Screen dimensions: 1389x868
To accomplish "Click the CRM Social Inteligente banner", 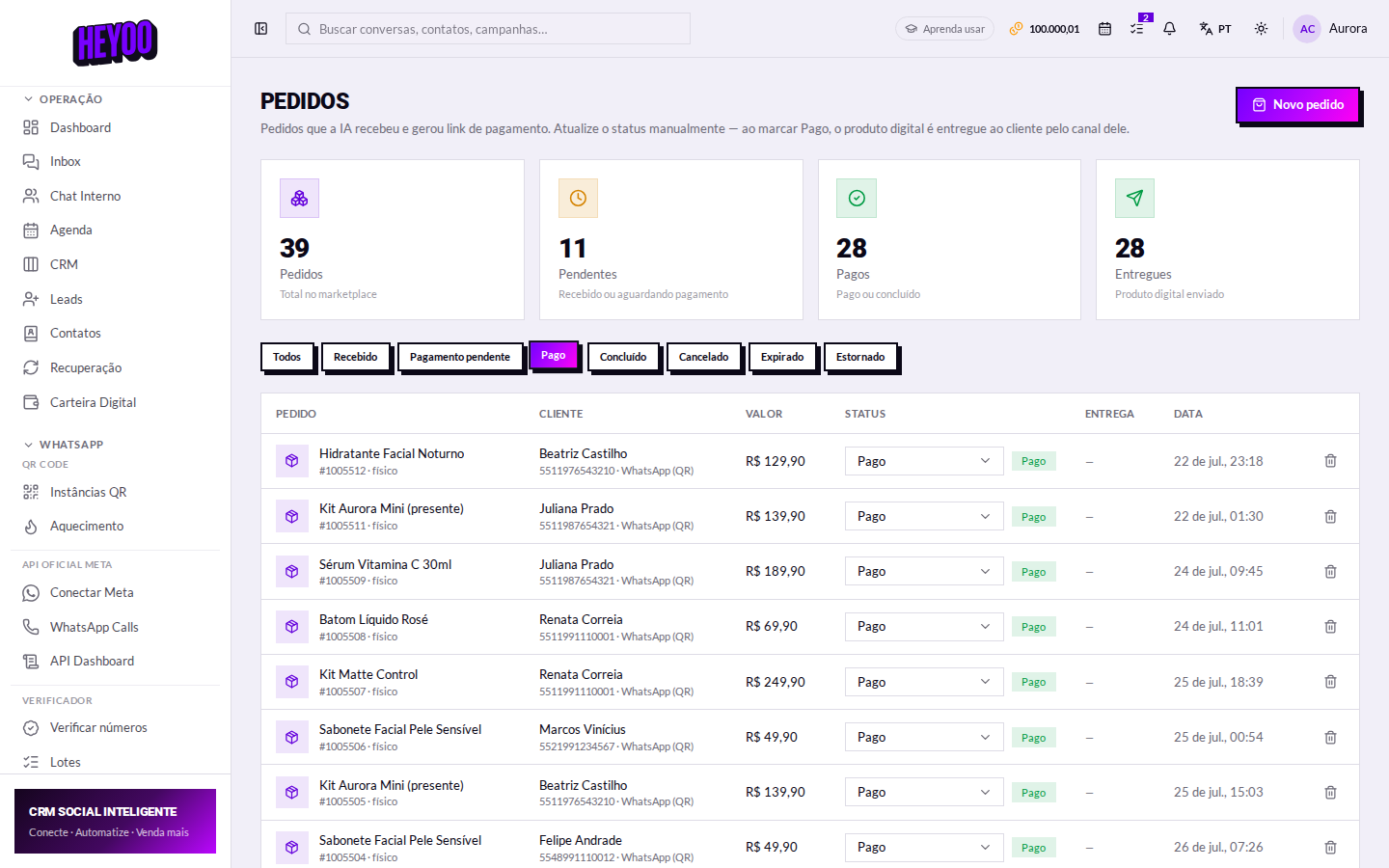I will point(115,821).
